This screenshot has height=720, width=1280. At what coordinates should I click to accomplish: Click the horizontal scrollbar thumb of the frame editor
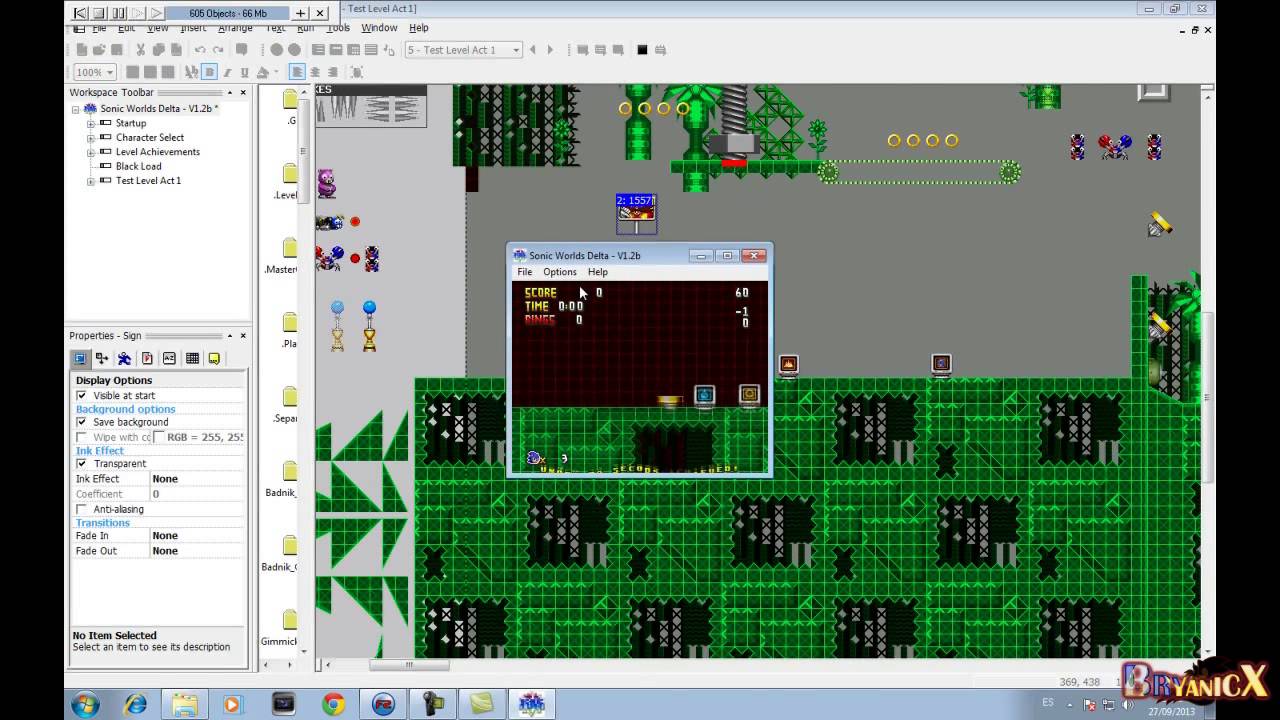409,665
